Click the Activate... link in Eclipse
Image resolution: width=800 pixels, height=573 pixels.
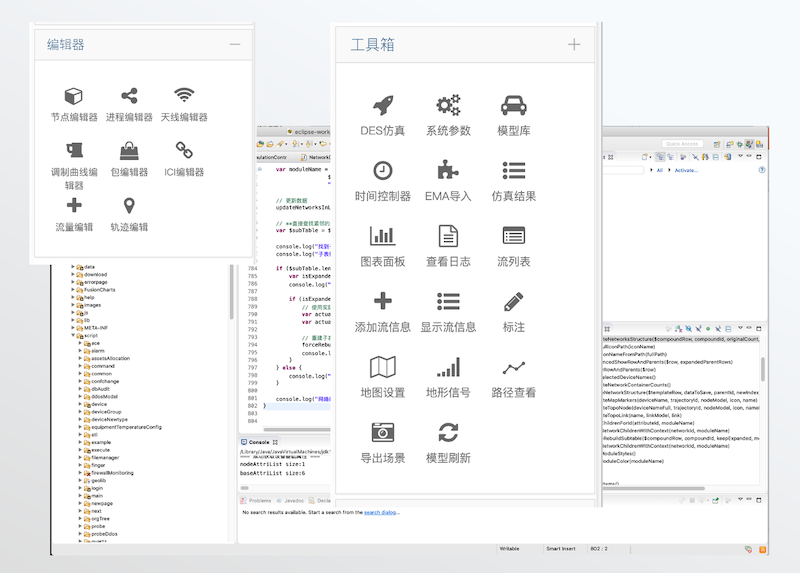coord(686,170)
